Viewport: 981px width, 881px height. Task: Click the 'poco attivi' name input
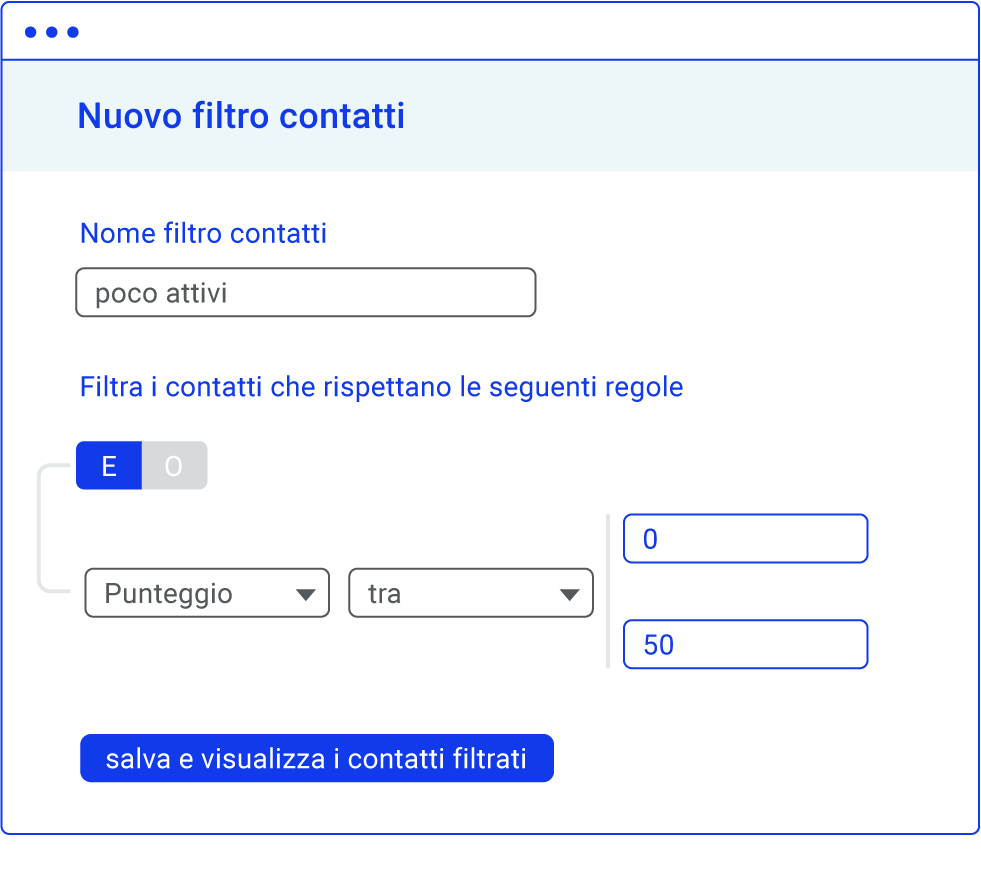click(305, 292)
